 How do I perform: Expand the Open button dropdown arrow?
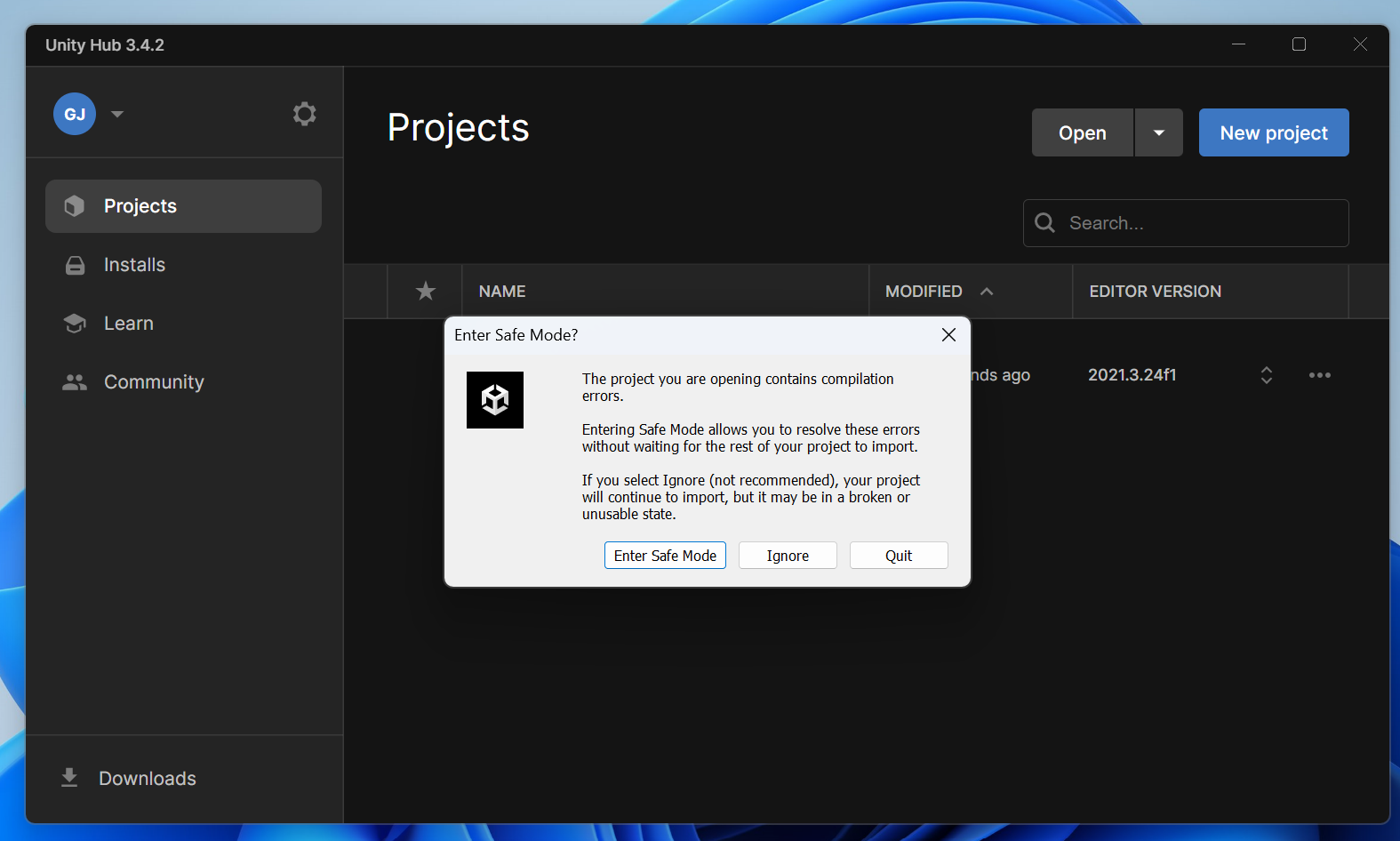pos(1159,132)
